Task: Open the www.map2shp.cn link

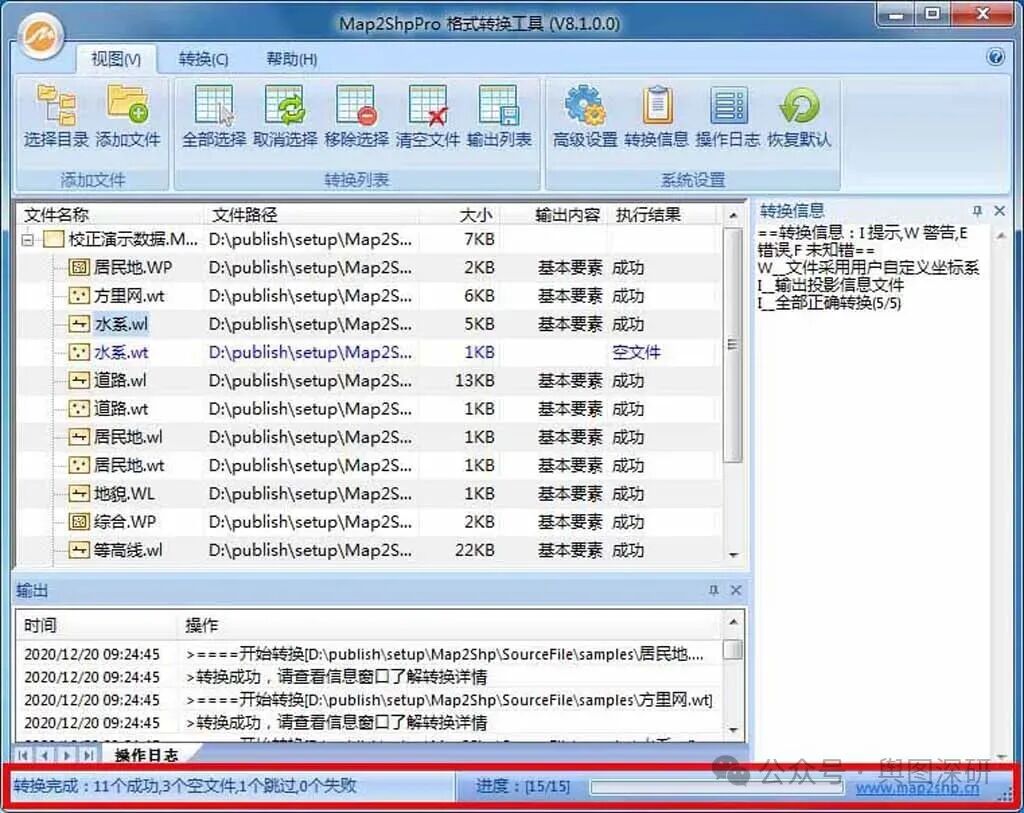Action: [918, 788]
